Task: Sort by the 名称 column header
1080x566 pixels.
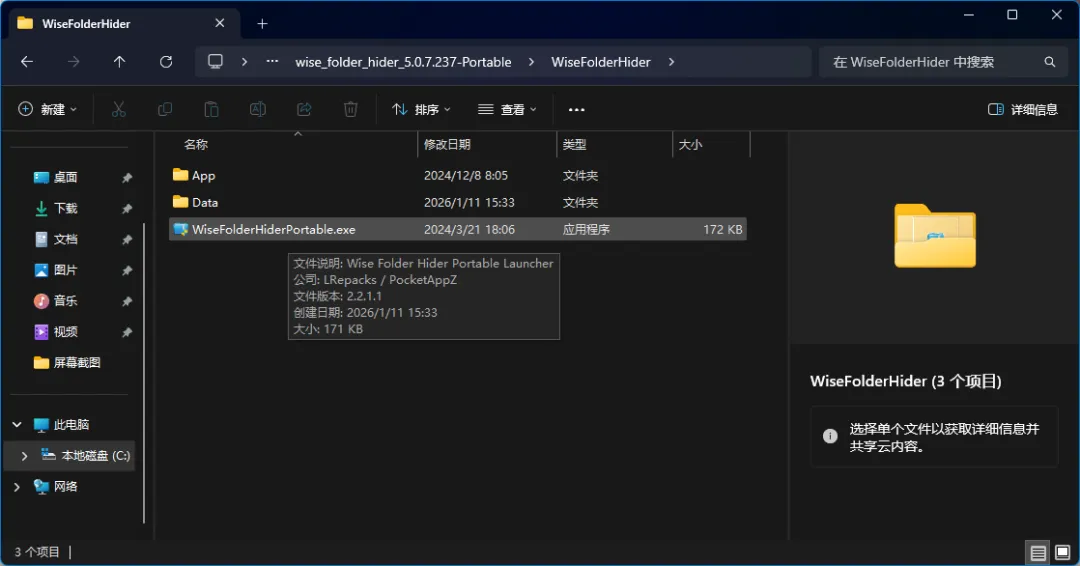Action: 196,145
